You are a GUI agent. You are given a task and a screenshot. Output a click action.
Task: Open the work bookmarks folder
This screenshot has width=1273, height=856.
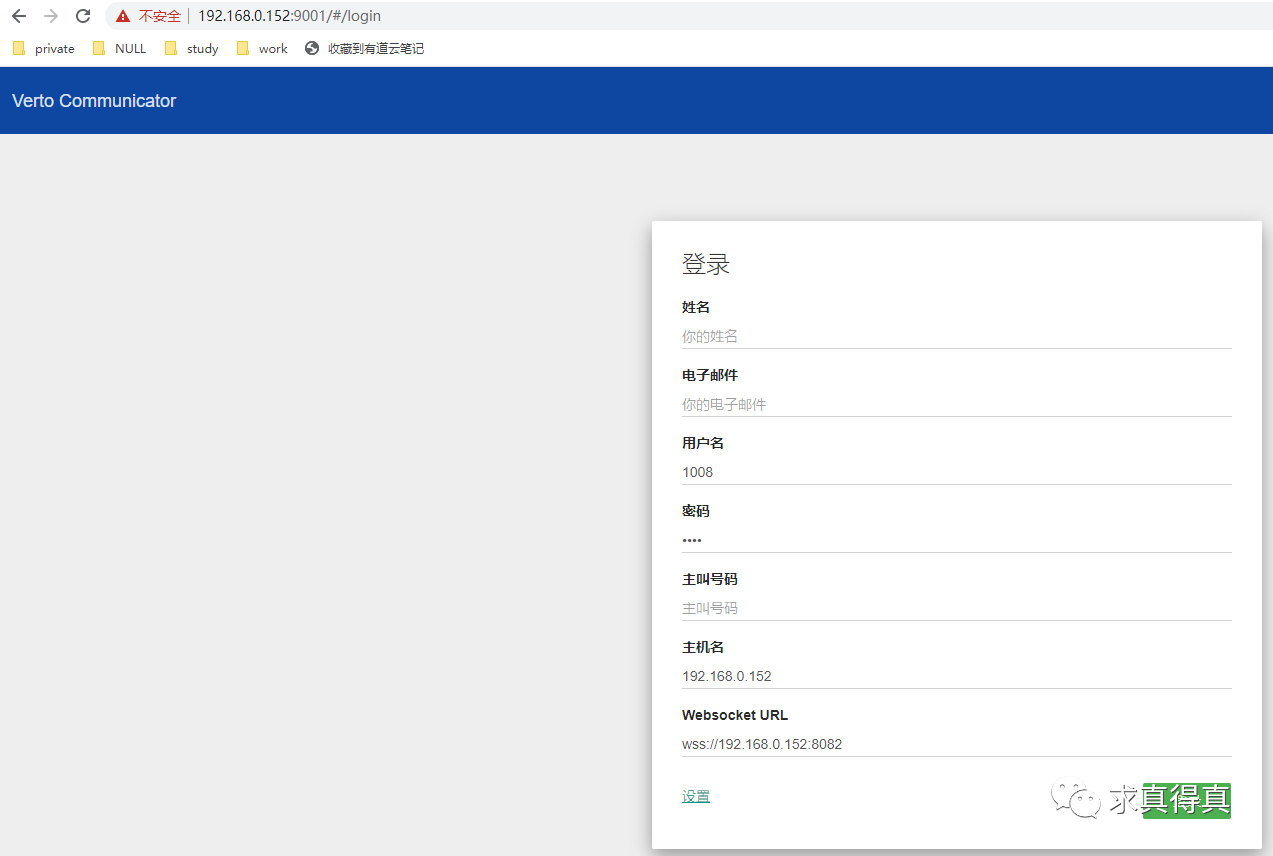coord(262,48)
